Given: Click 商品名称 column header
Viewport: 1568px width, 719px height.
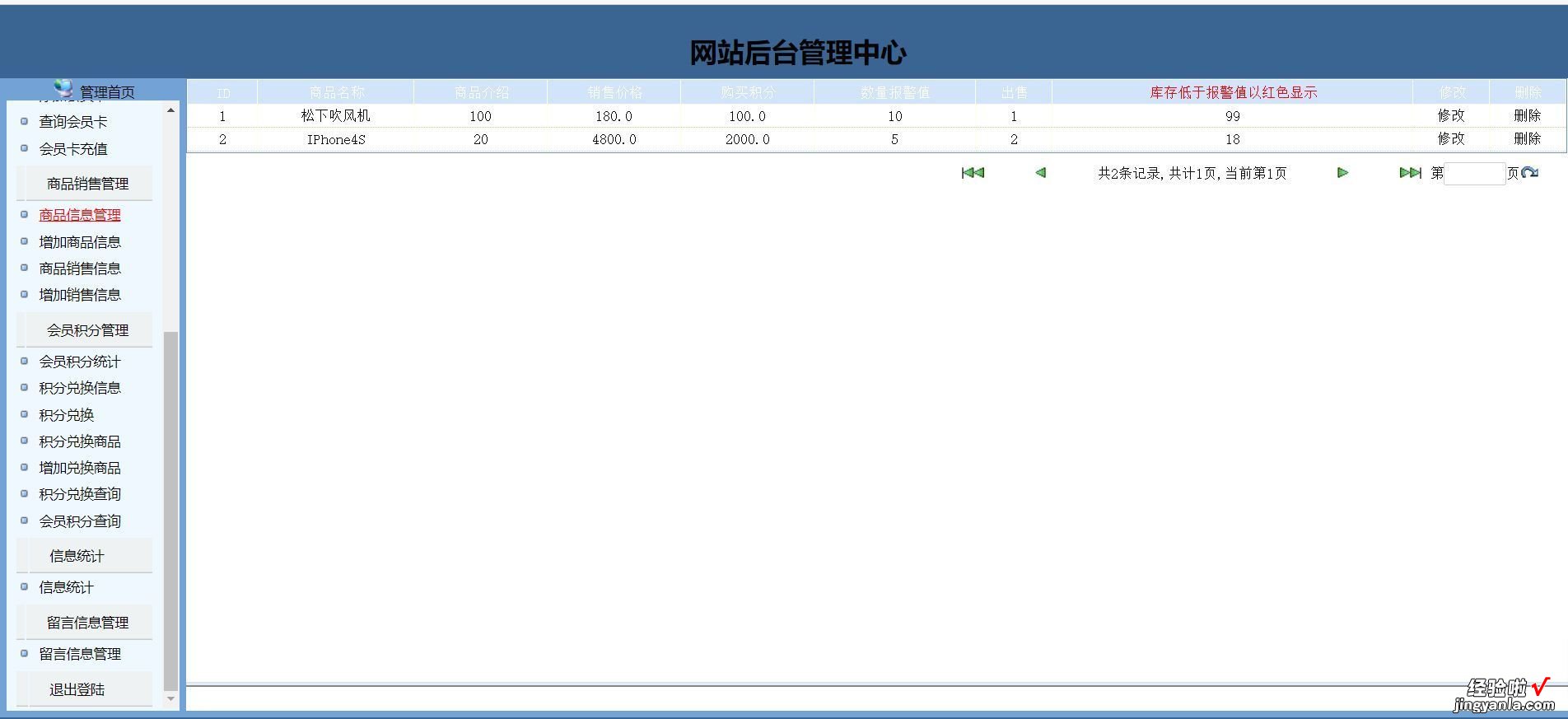Looking at the screenshot, I should point(336,92).
